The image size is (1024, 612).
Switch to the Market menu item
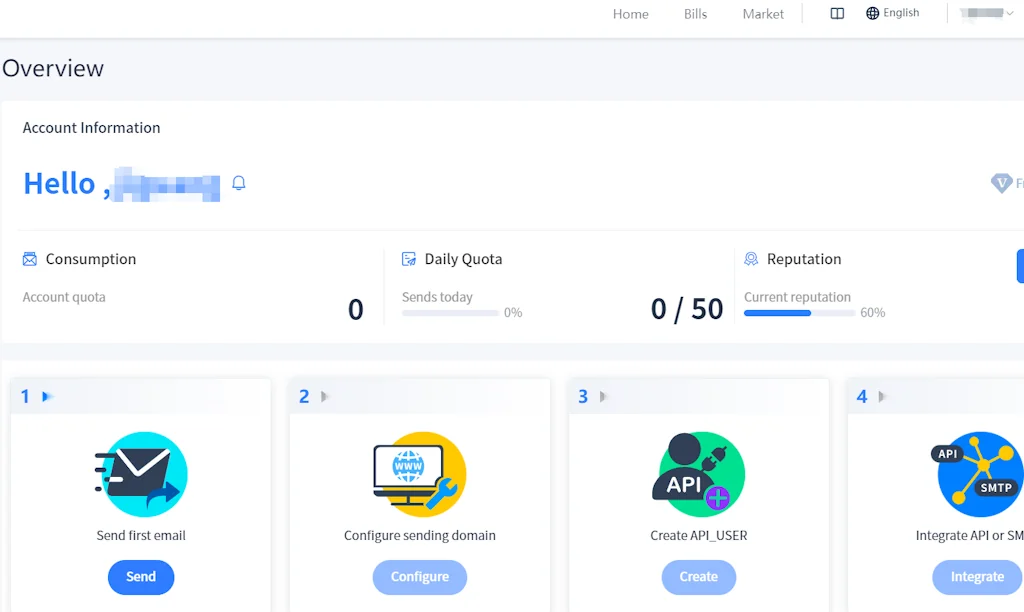pos(763,14)
